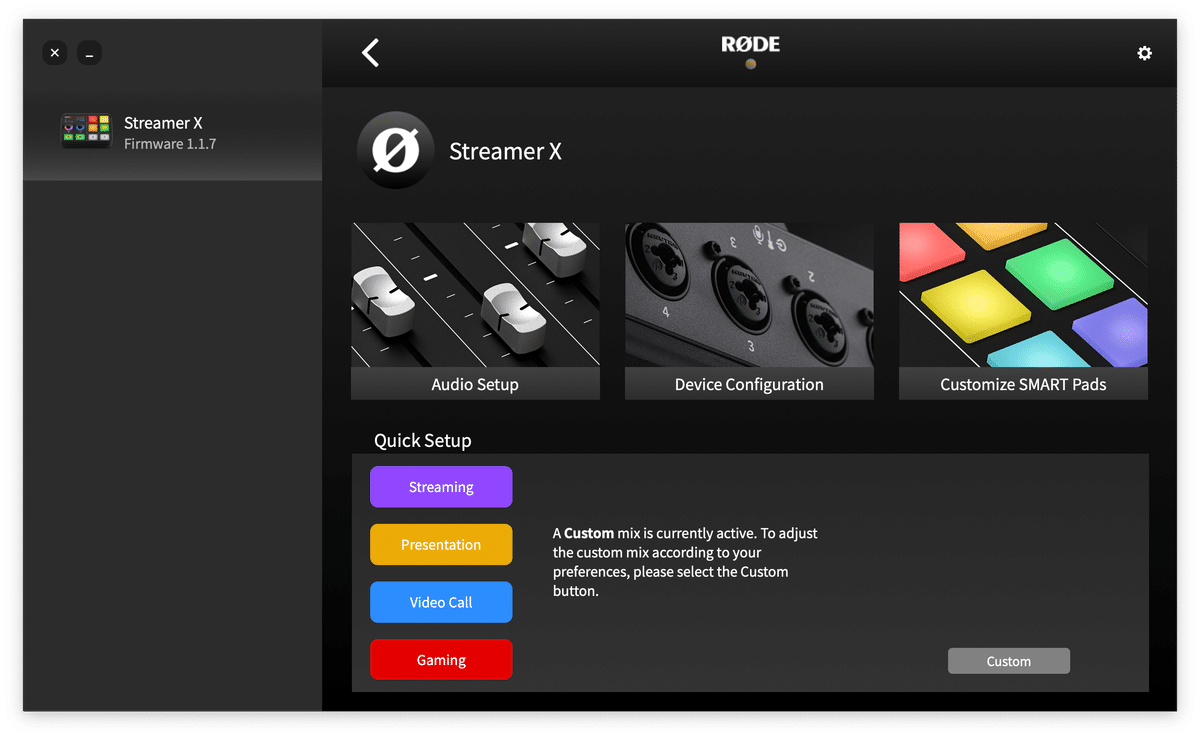Click the large Streamer X title
This screenshot has width=1200, height=738.
point(505,152)
